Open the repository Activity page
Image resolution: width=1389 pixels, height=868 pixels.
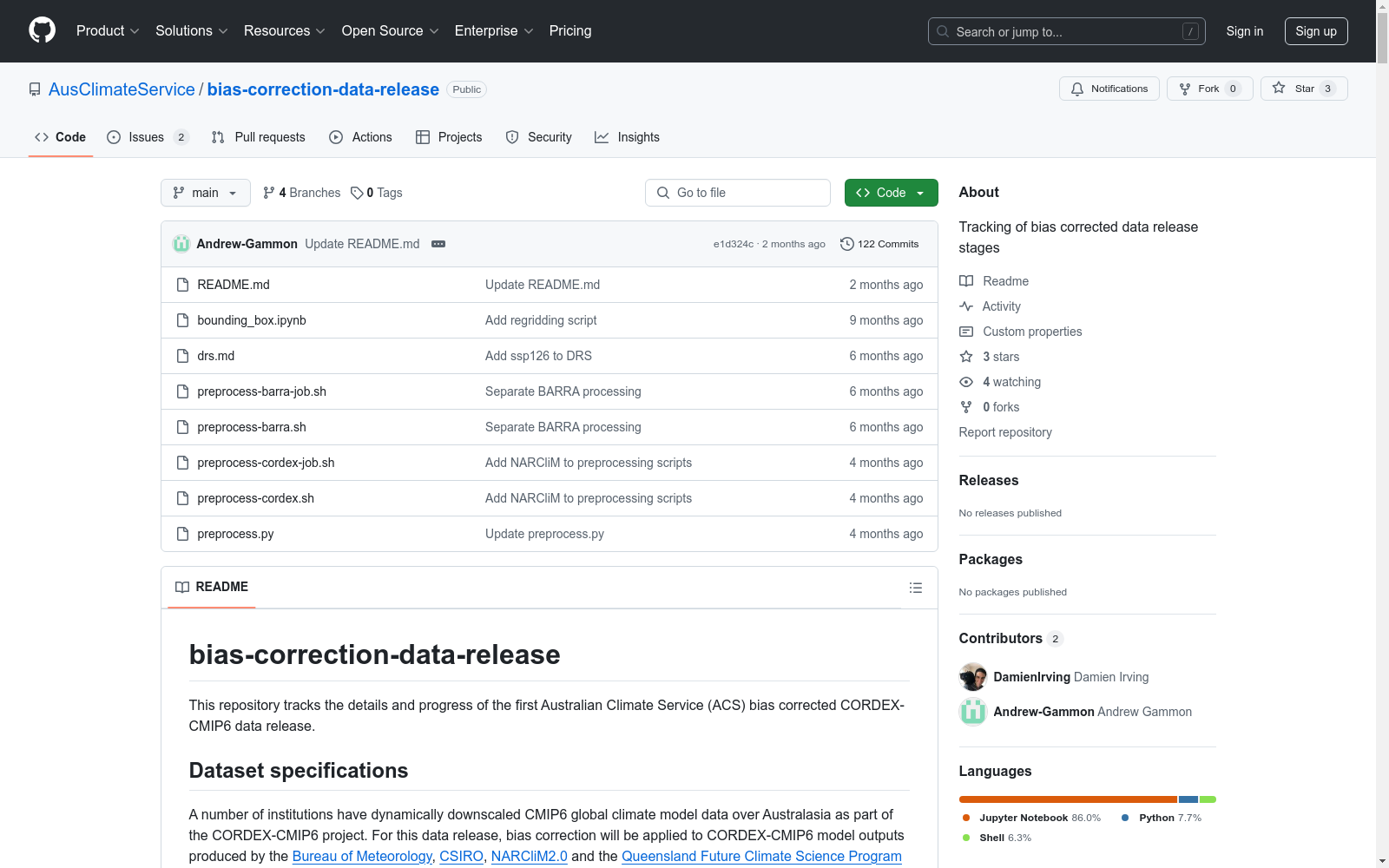[990, 306]
